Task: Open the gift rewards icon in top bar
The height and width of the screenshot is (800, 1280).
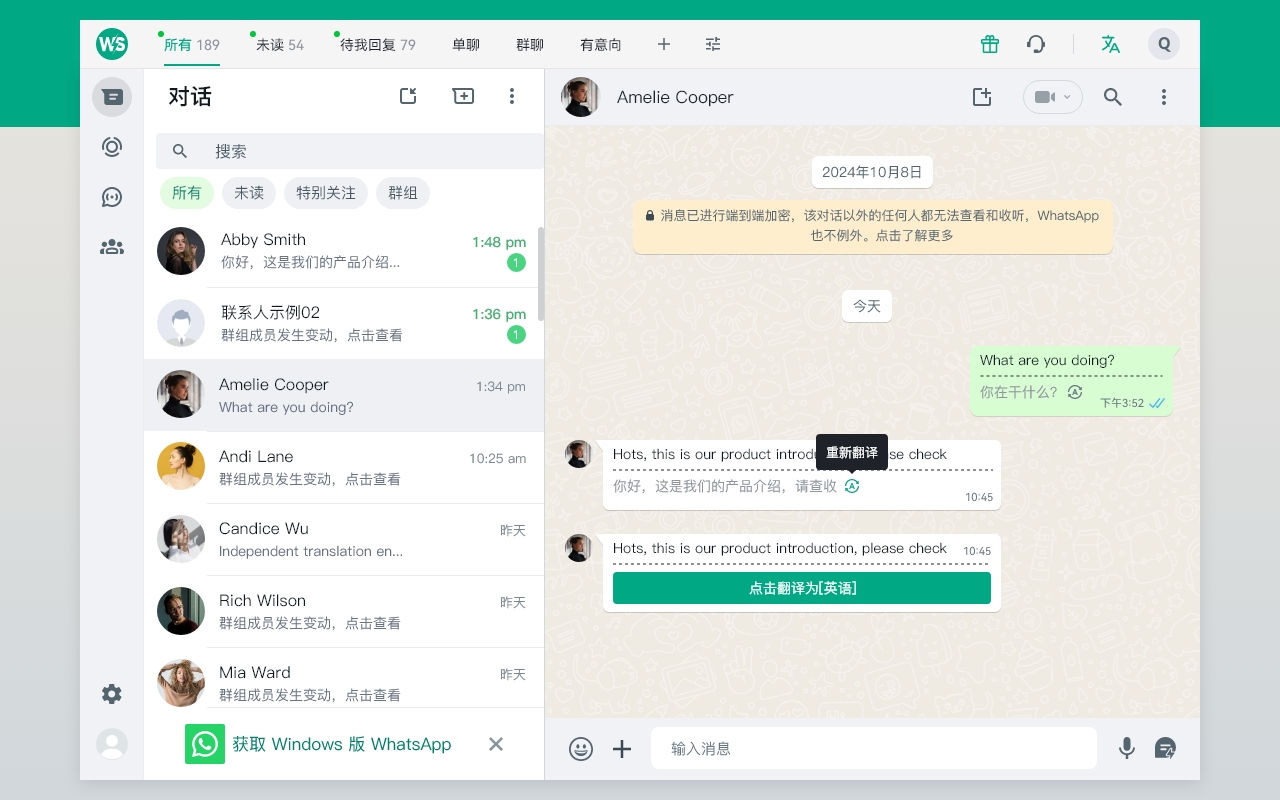Action: point(989,44)
